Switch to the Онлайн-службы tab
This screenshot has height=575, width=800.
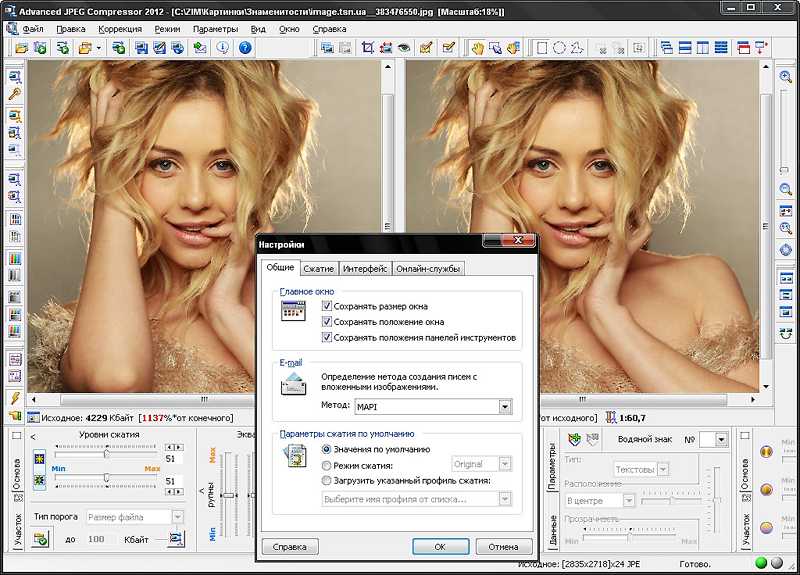(428, 269)
